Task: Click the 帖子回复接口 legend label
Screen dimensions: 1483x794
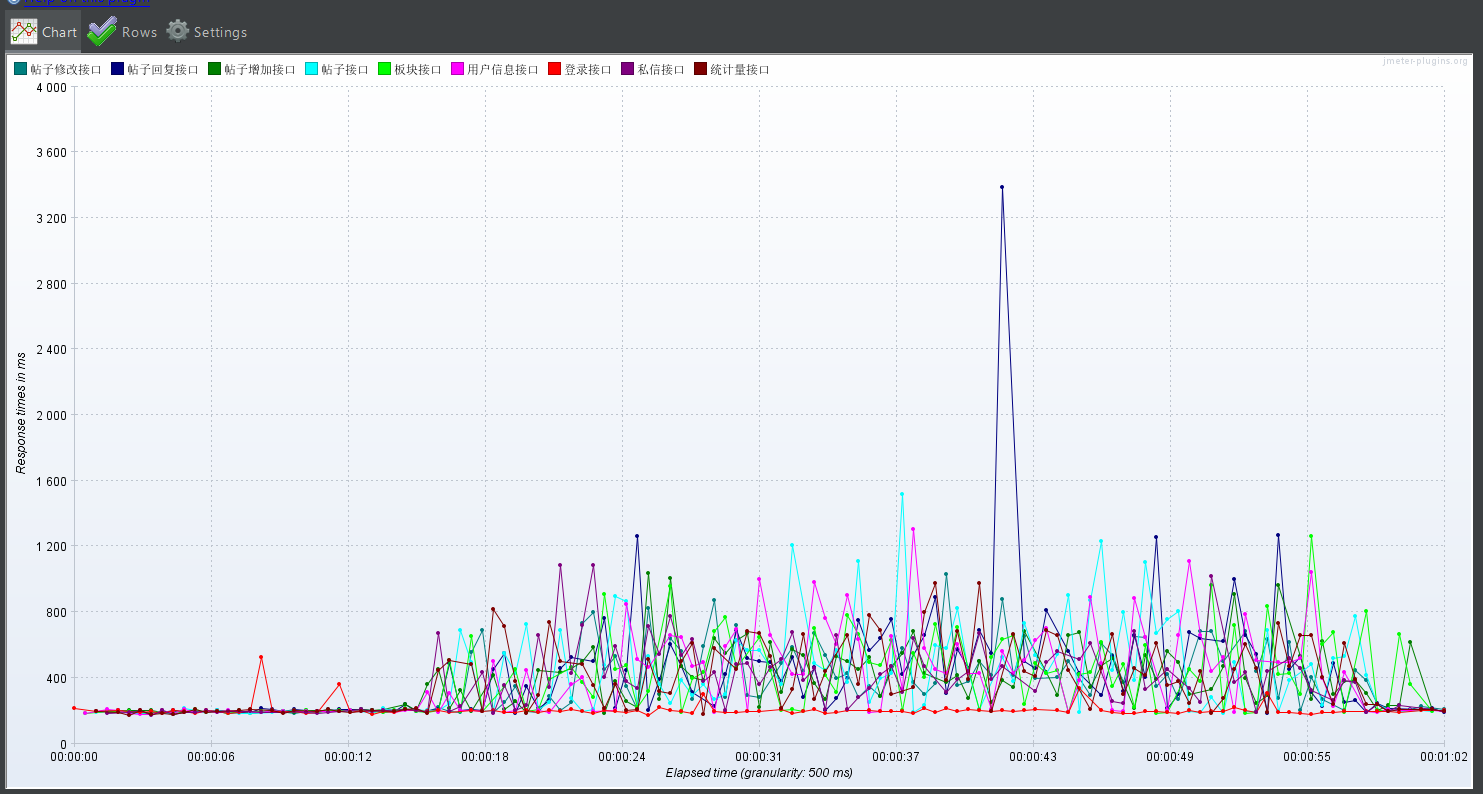Action: point(163,70)
